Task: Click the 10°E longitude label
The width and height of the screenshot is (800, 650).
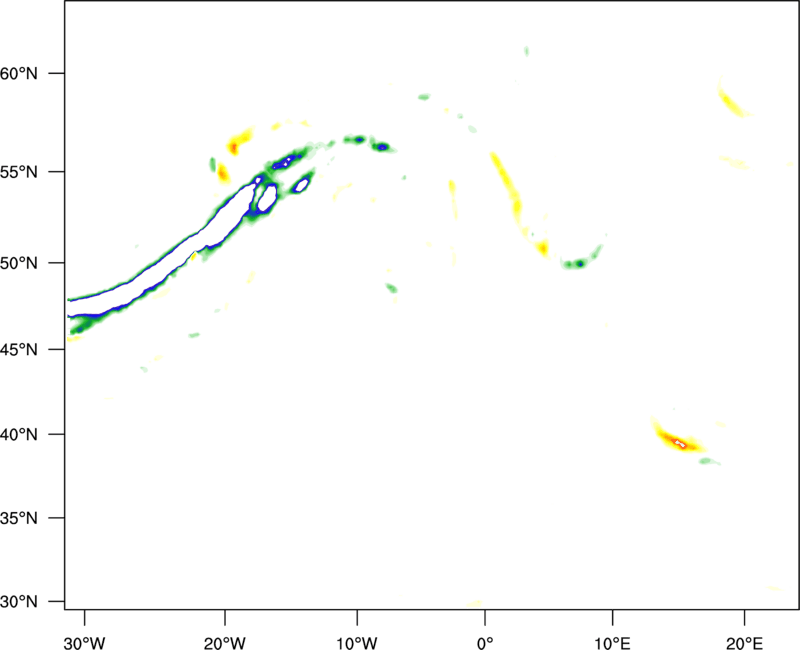Action: [x=612, y=643]
